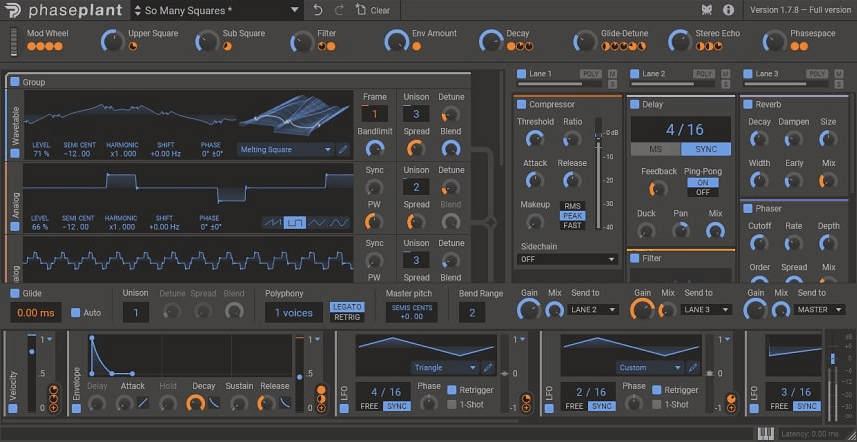Expand the Sidechain OFF dropdown
The height and width of the screenshot is (442, 857).
(567, 259)
